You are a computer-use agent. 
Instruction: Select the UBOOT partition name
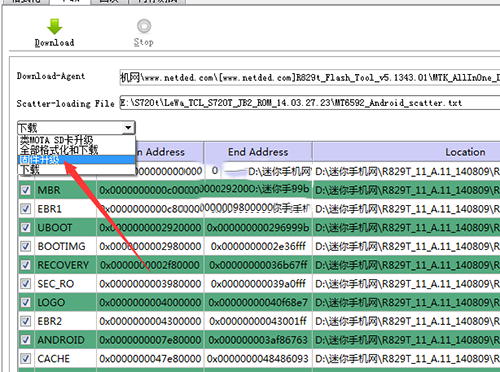[55, 227]
